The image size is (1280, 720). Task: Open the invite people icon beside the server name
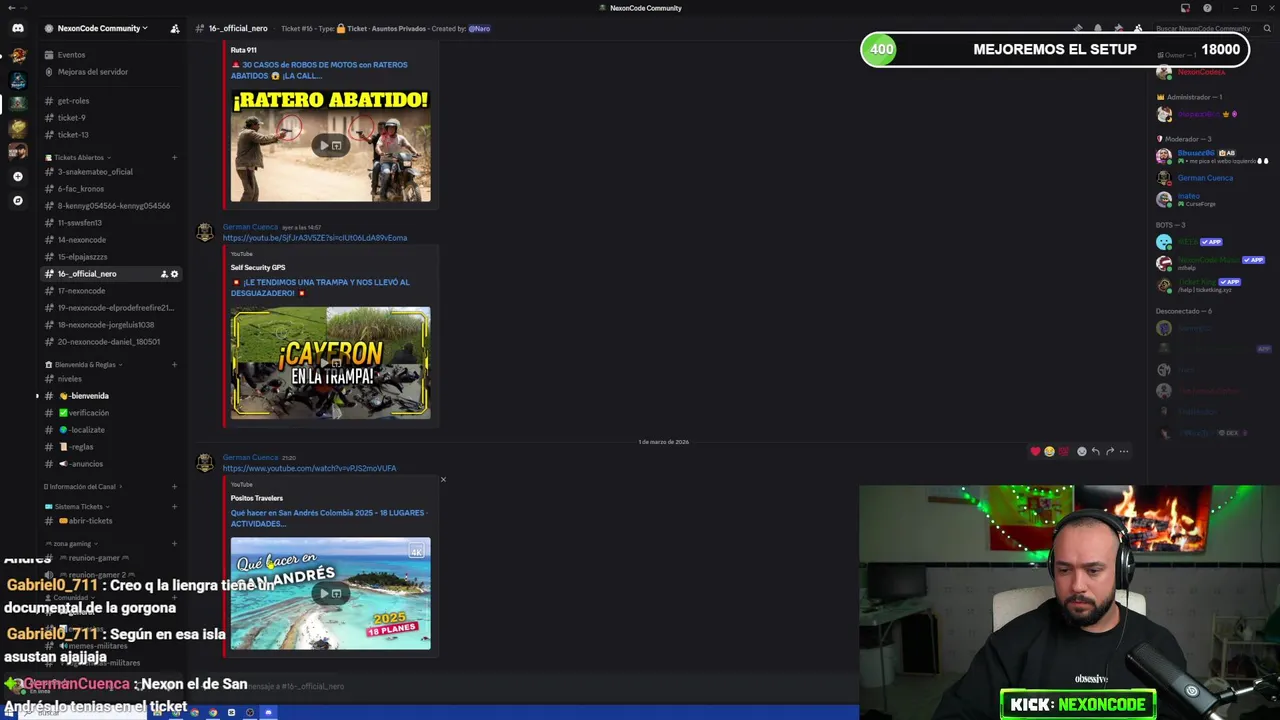click(x=175, y=29)
